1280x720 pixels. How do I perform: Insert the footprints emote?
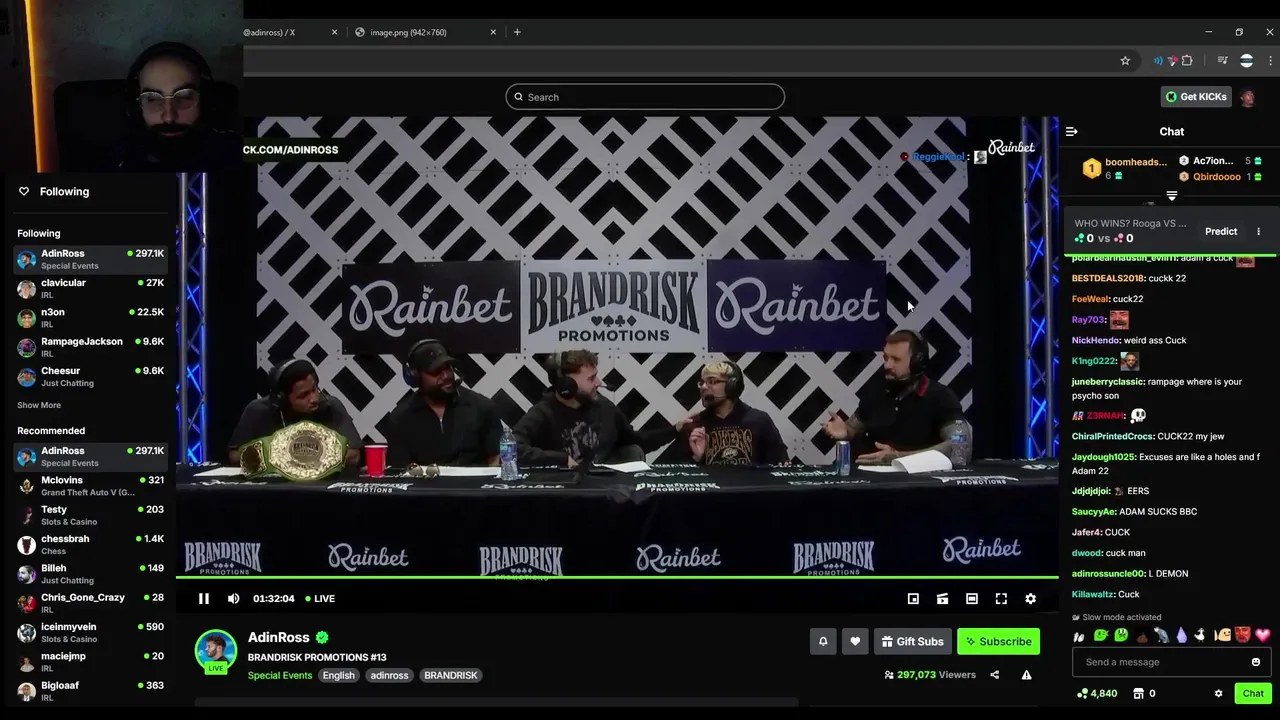(1079, 635)
